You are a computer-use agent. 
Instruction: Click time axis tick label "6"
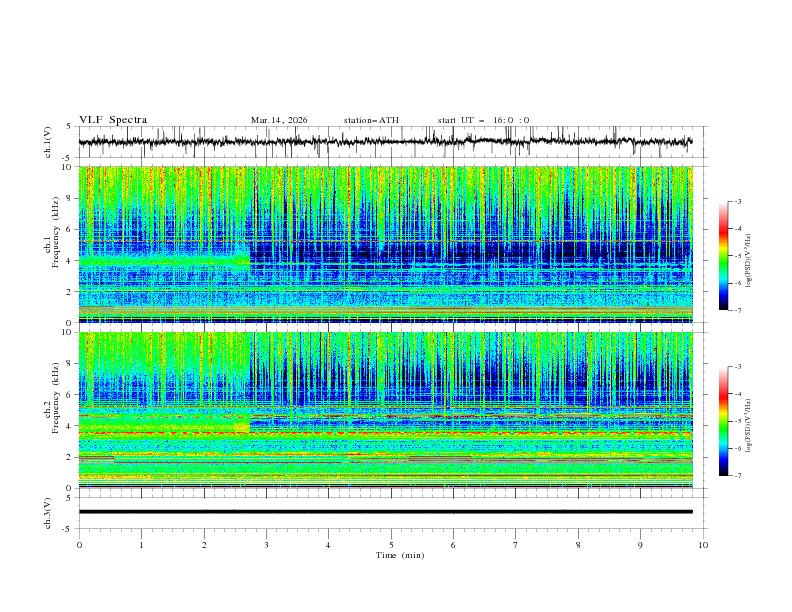coord(453,545)
